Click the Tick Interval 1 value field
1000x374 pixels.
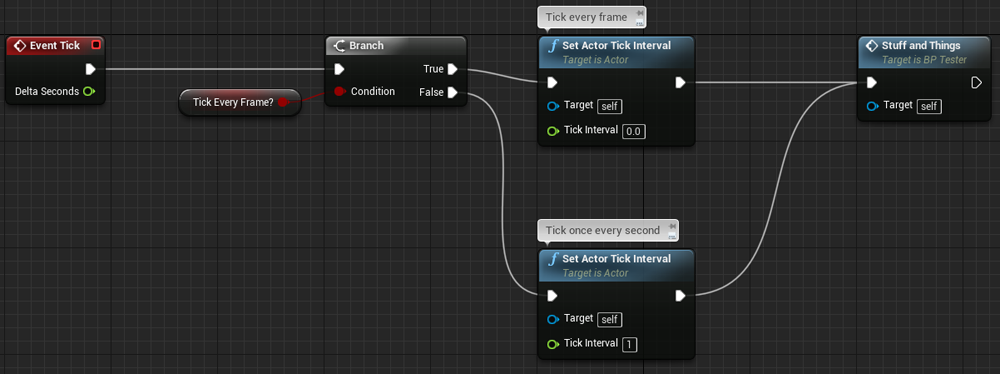[629, 345]
